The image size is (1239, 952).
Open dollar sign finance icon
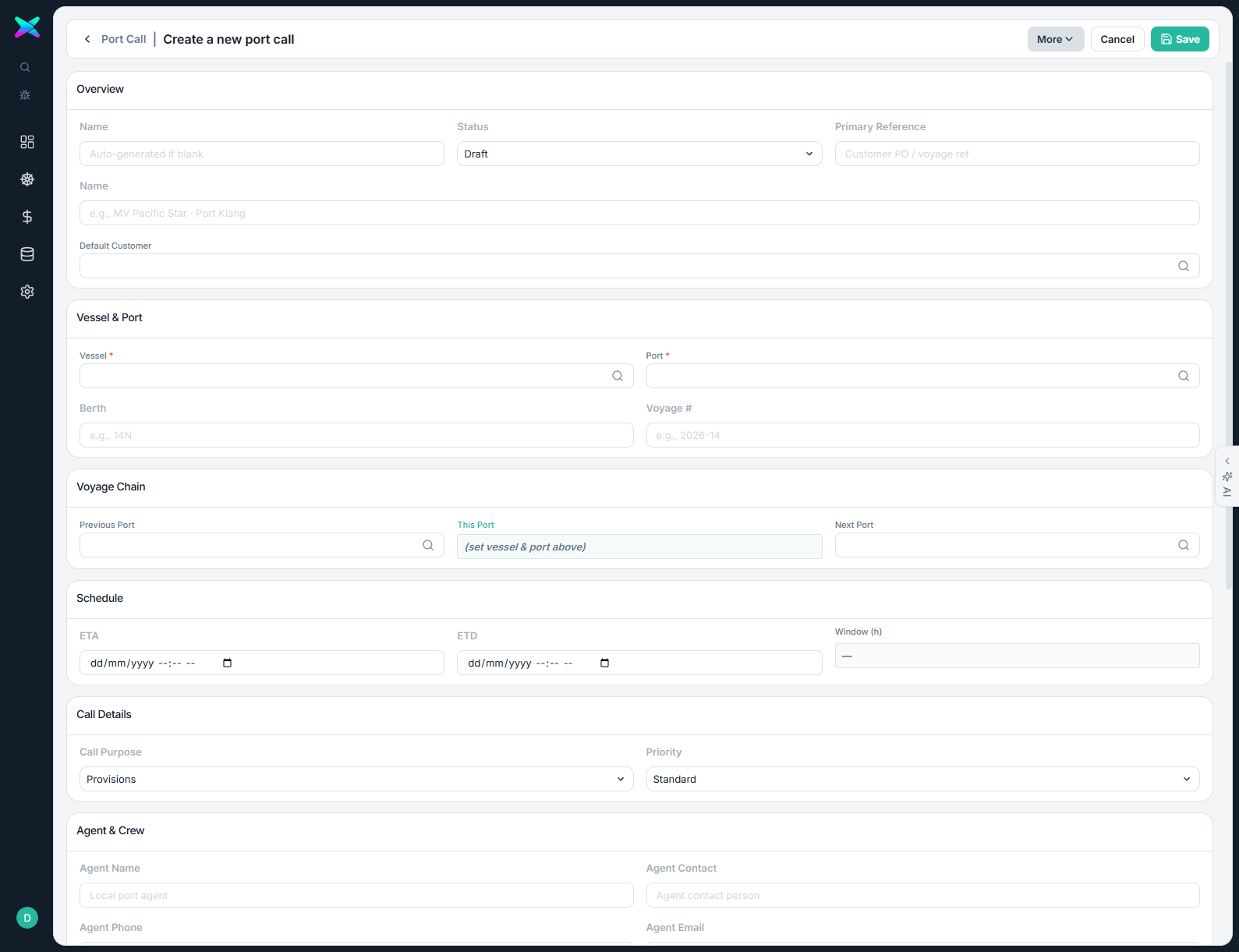tap(27, 217)
